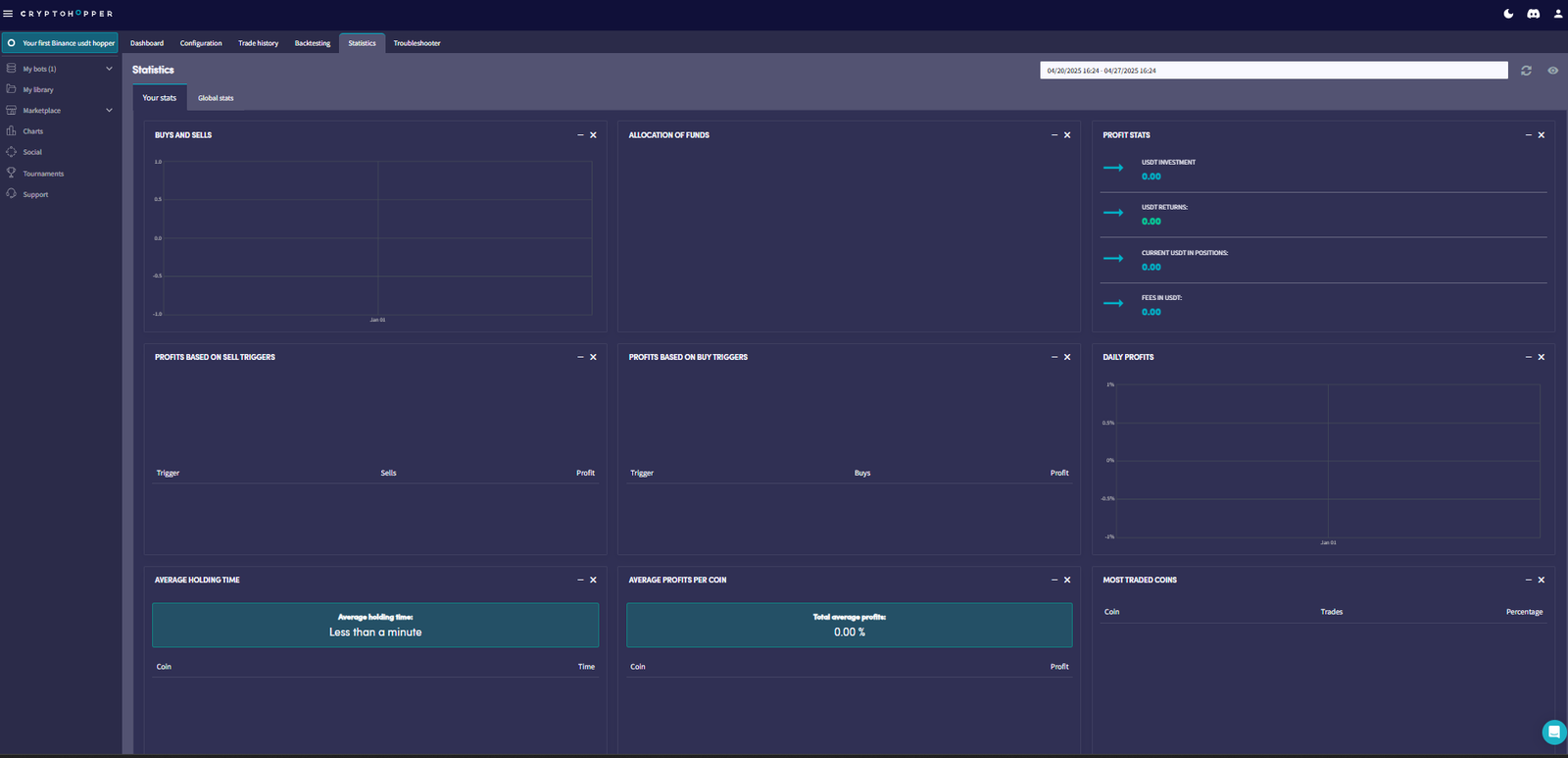The image size is (1568, 758).
Task: Minimize the Average Holding Time panel
Action: [580, 580]
